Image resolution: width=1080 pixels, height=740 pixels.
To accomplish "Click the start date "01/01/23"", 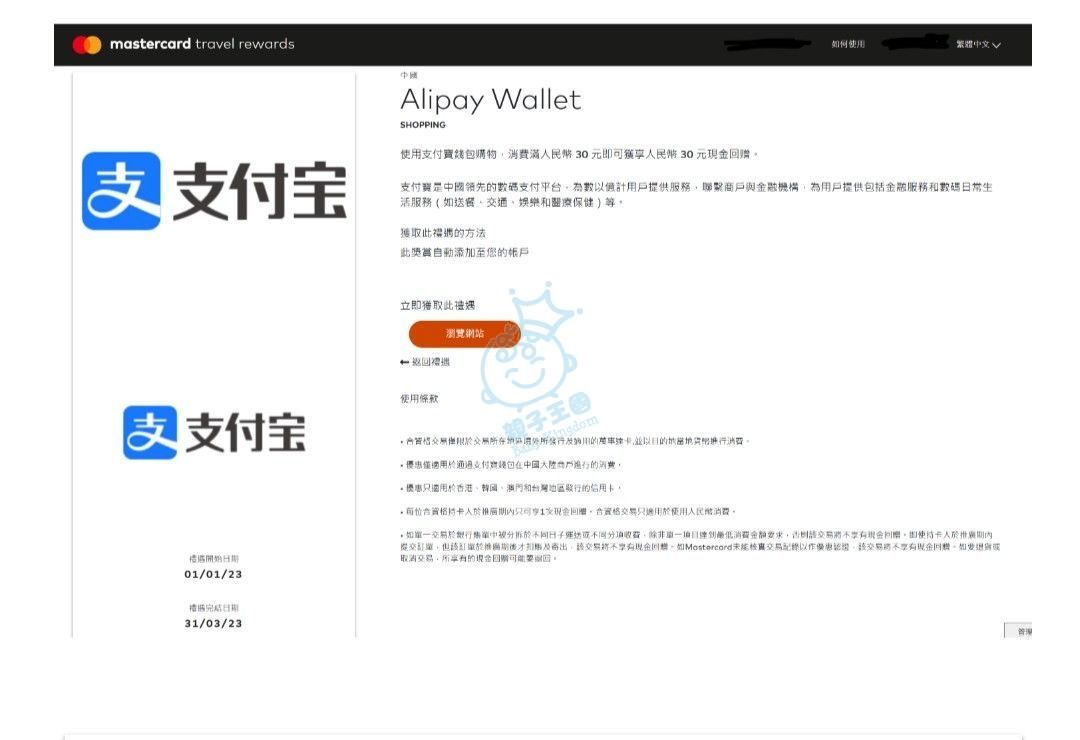I will [x=214, y=574].
